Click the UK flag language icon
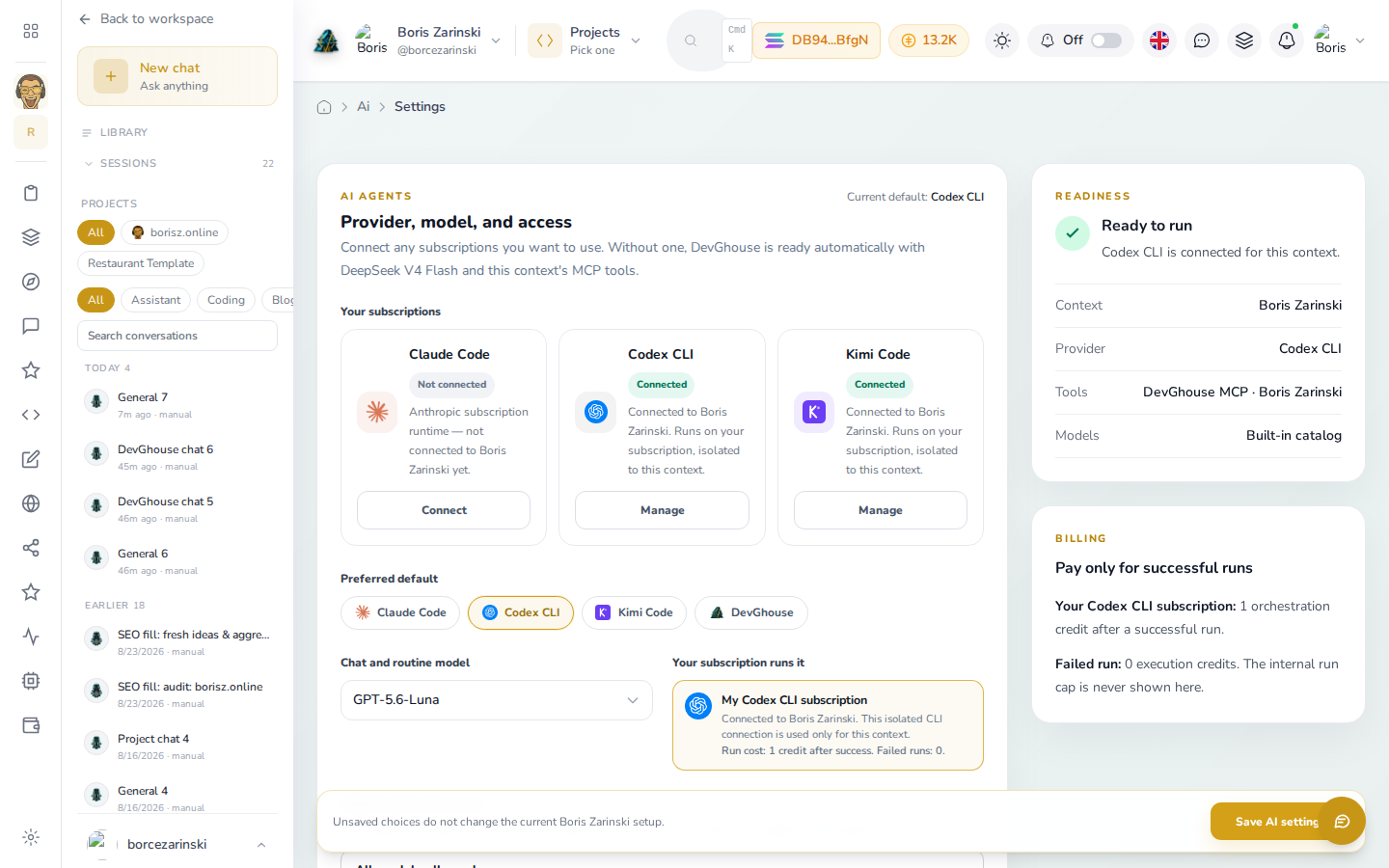This screenshot has width=1389, height=868. coord(1159,41)
